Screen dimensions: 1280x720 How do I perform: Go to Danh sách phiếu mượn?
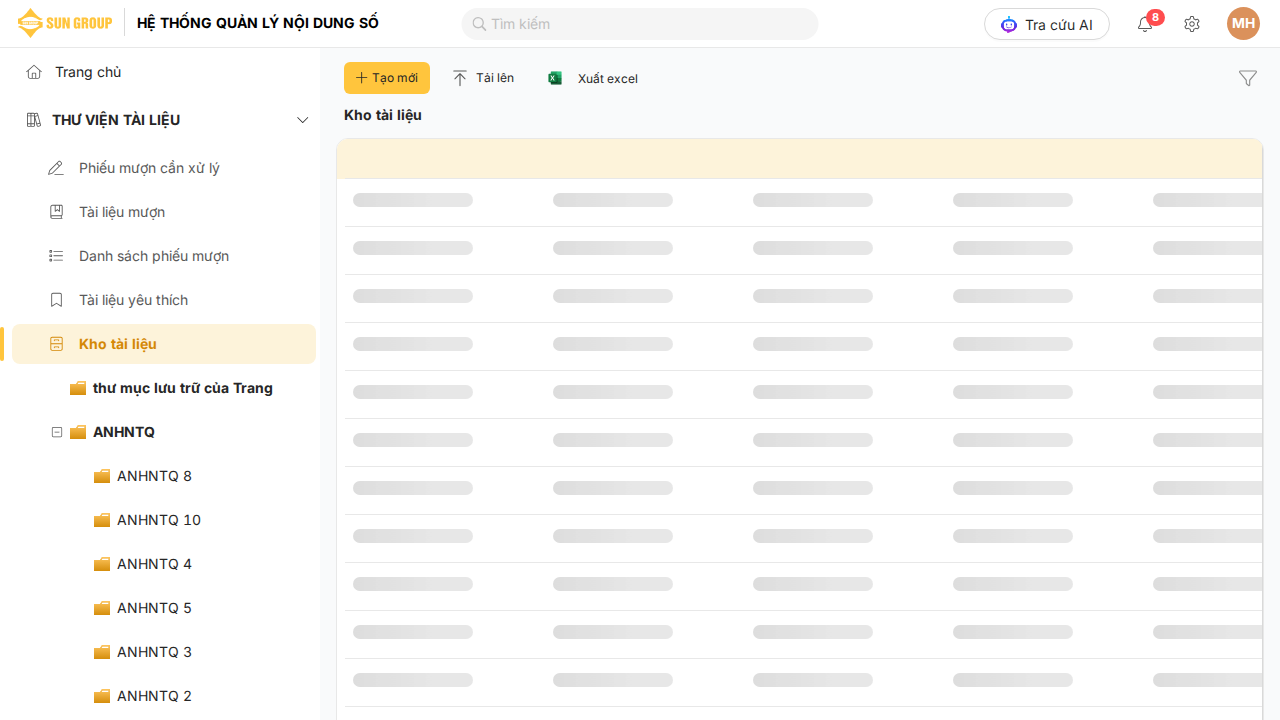tap(154, 256)
